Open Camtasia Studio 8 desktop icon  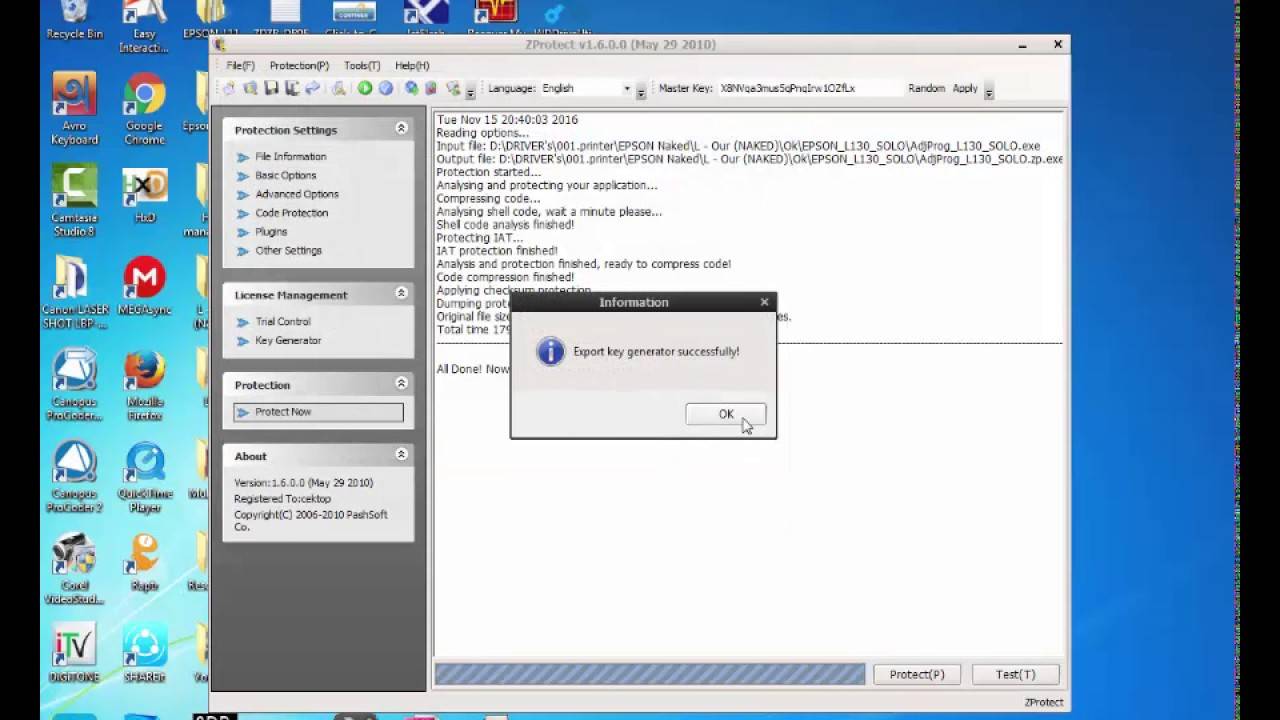coord(75,202)
